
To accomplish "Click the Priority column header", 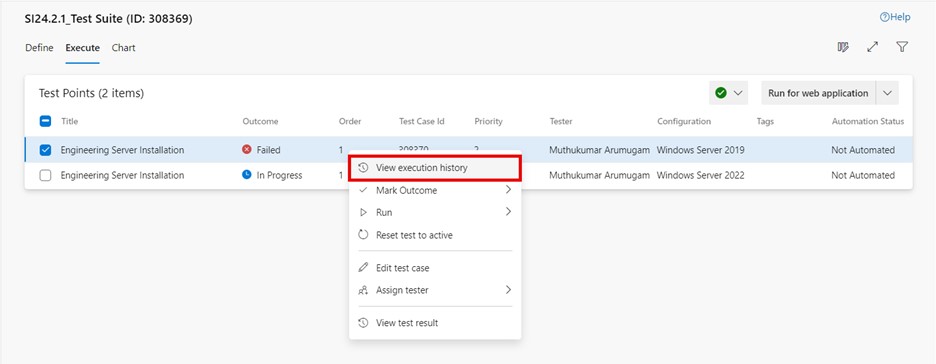I will coord(488,121).
